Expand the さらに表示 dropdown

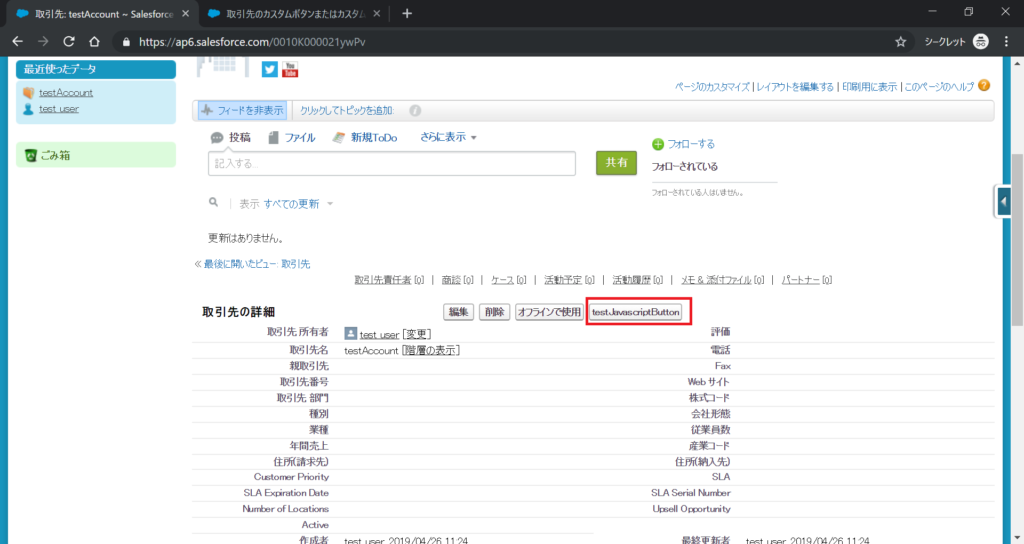point(448,137)
